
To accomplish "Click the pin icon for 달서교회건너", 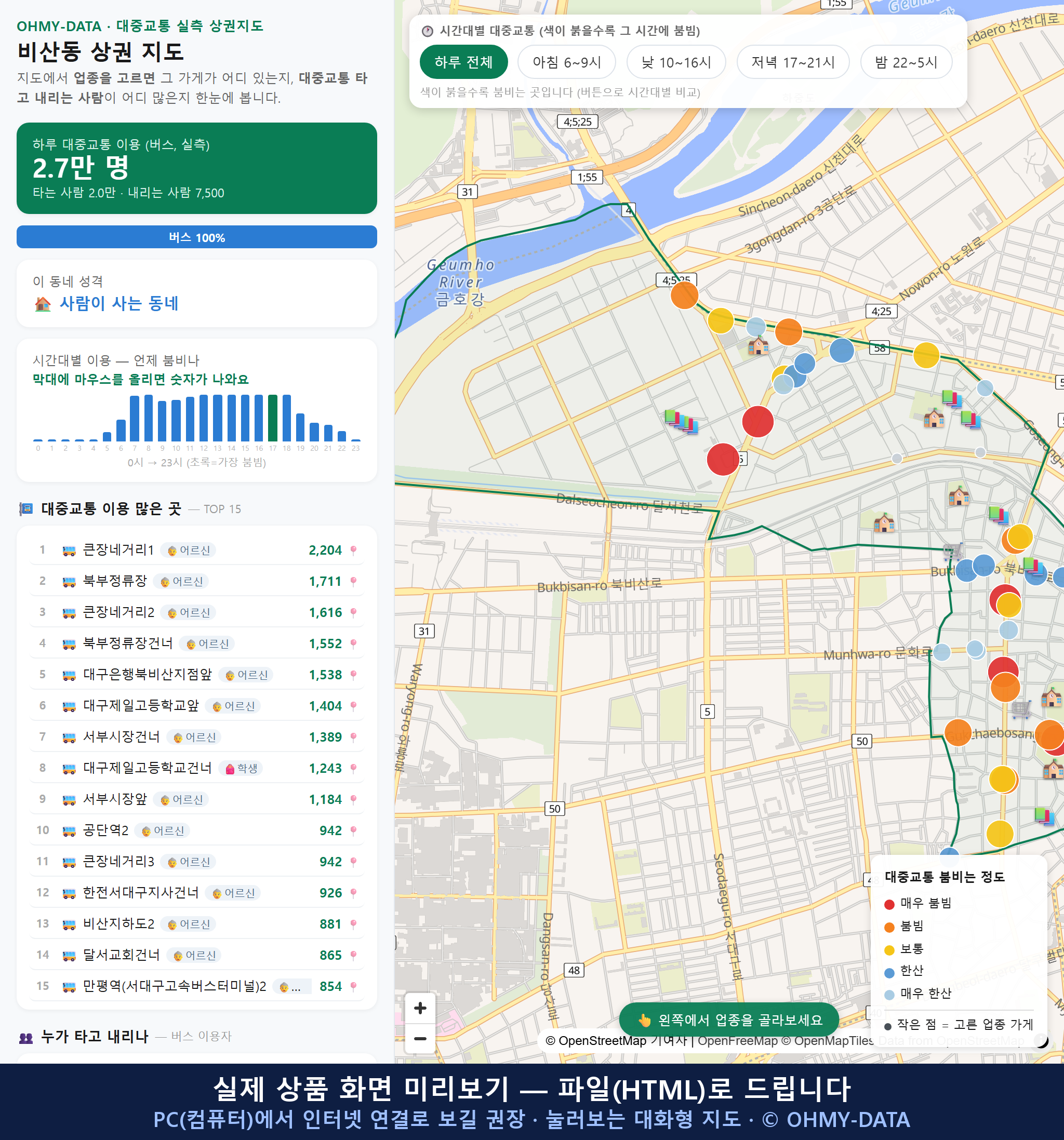I will coord(353,955).
